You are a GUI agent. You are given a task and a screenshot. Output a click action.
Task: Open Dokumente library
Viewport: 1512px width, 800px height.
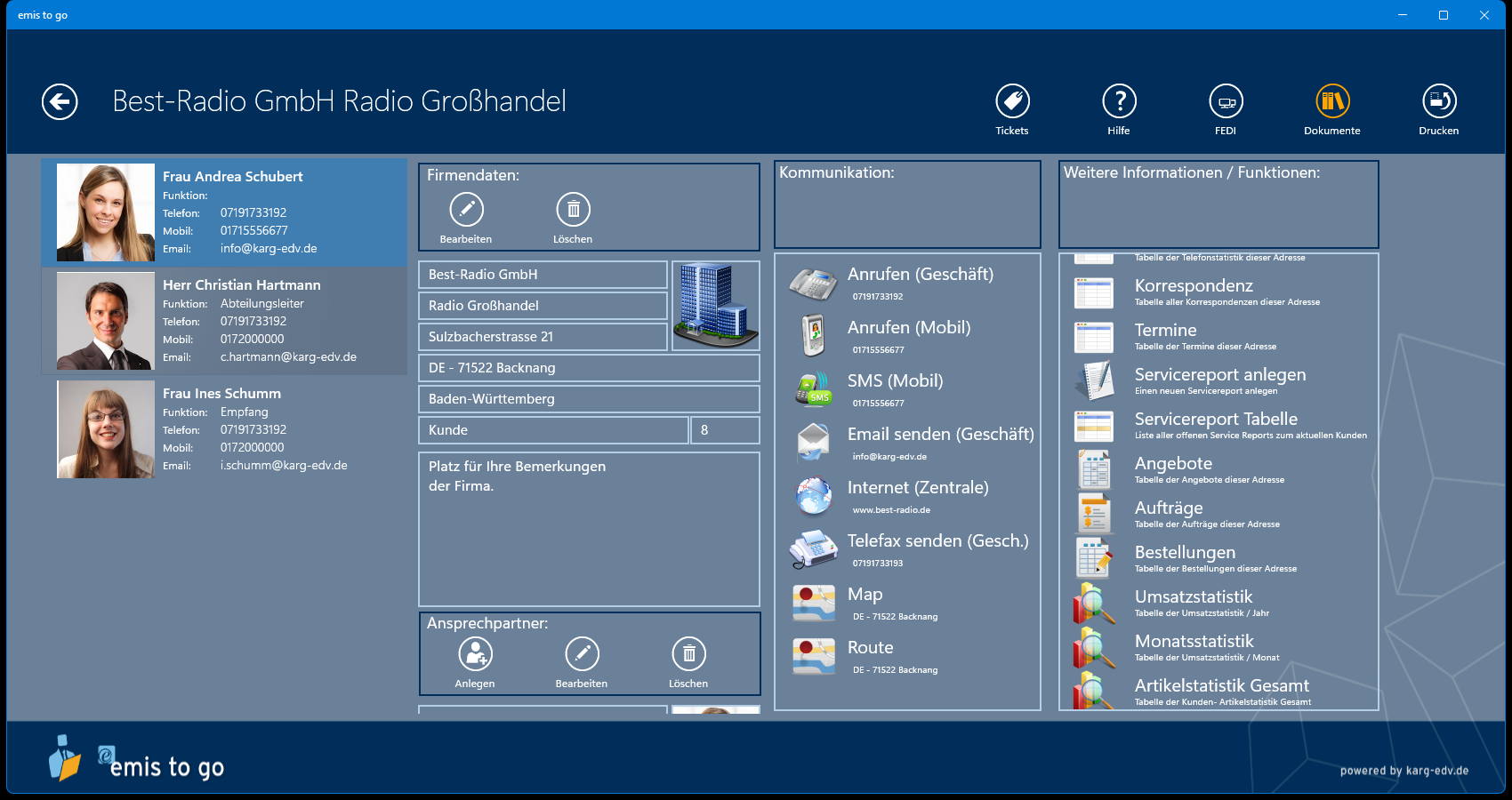click(x=1332, y=101)
